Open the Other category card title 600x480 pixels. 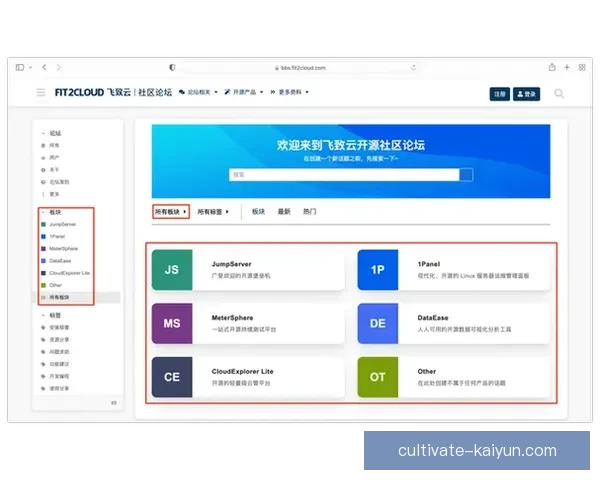[427, 371]
